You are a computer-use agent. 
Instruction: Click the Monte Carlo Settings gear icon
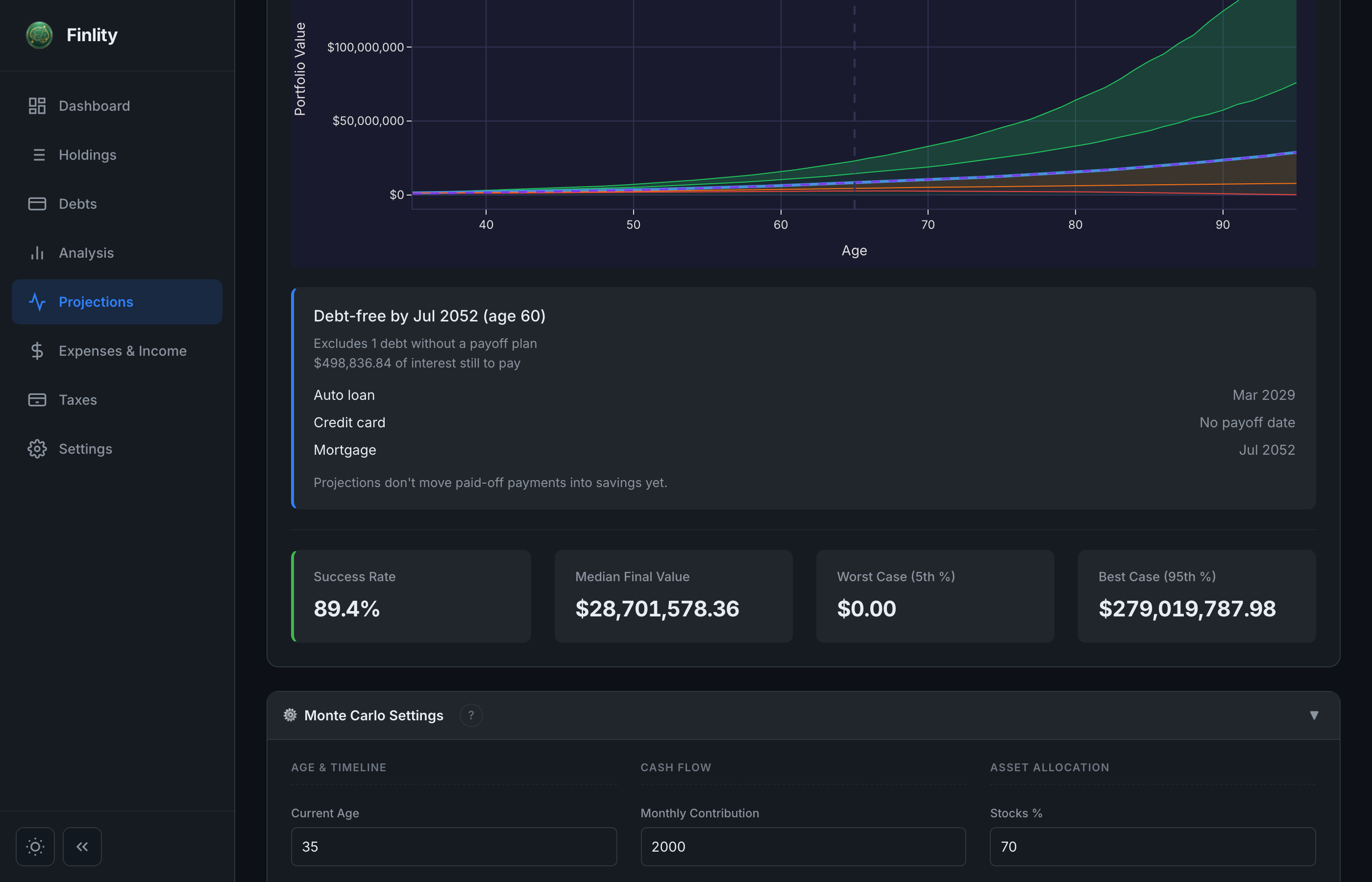(x=290, y=715)
